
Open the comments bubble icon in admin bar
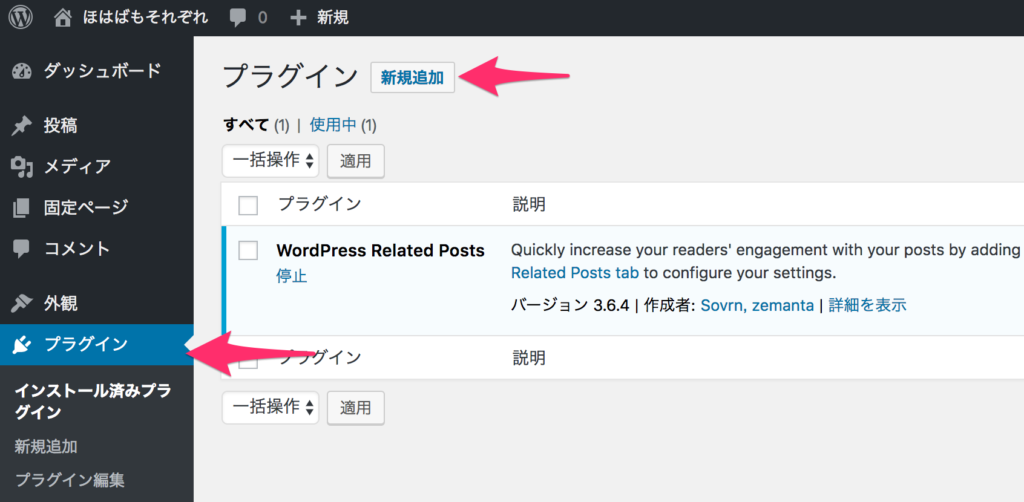pyautogui.click(x=238, y=18)
